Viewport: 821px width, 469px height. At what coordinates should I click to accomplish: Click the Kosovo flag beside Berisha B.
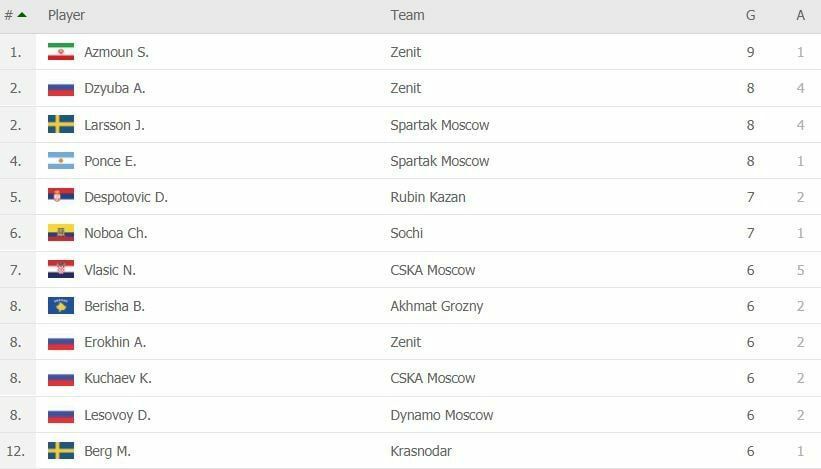tap(61, 306)
